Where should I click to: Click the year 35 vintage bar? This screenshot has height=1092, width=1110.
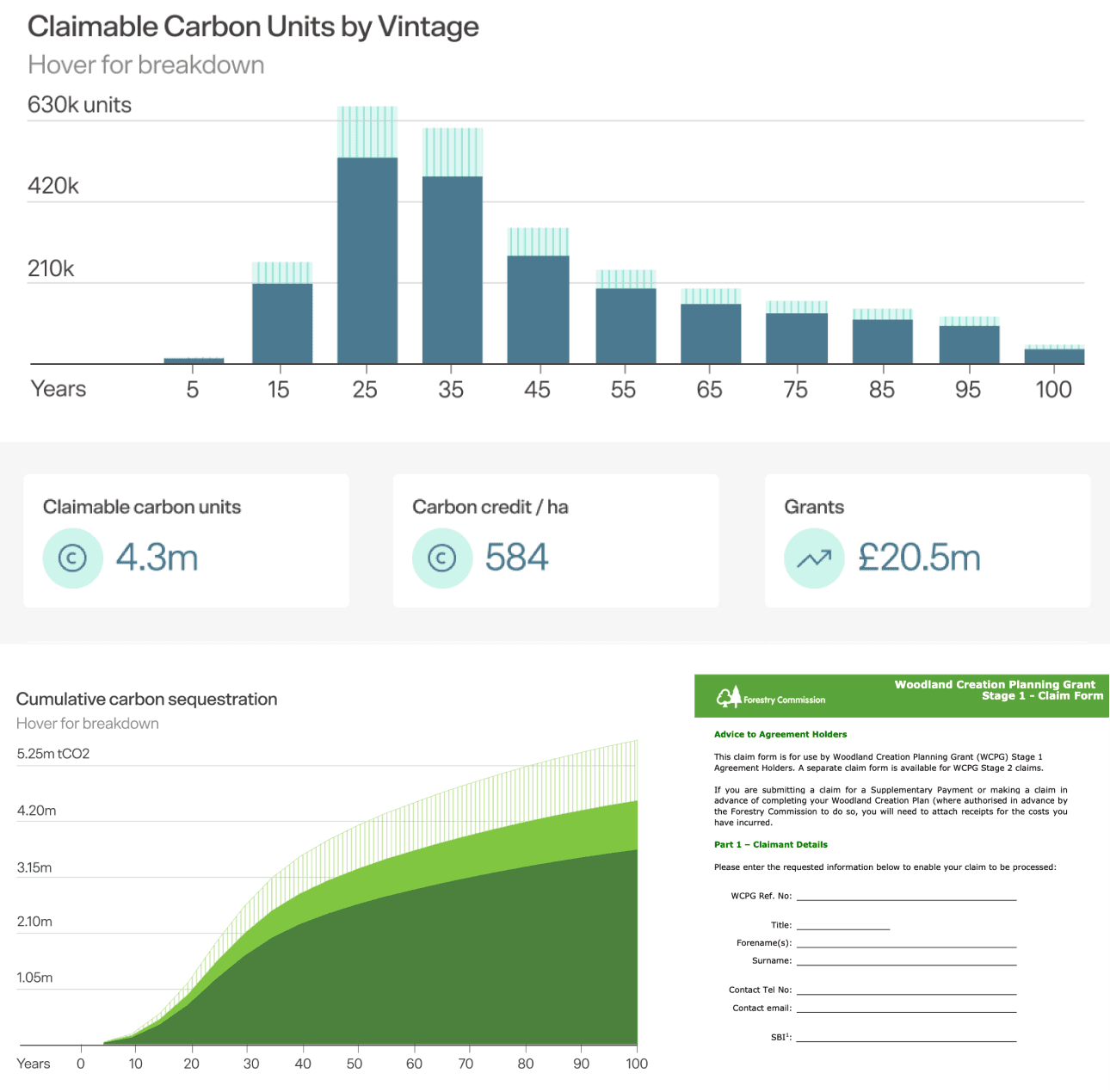pyautogui.click(x=453, y=267)
